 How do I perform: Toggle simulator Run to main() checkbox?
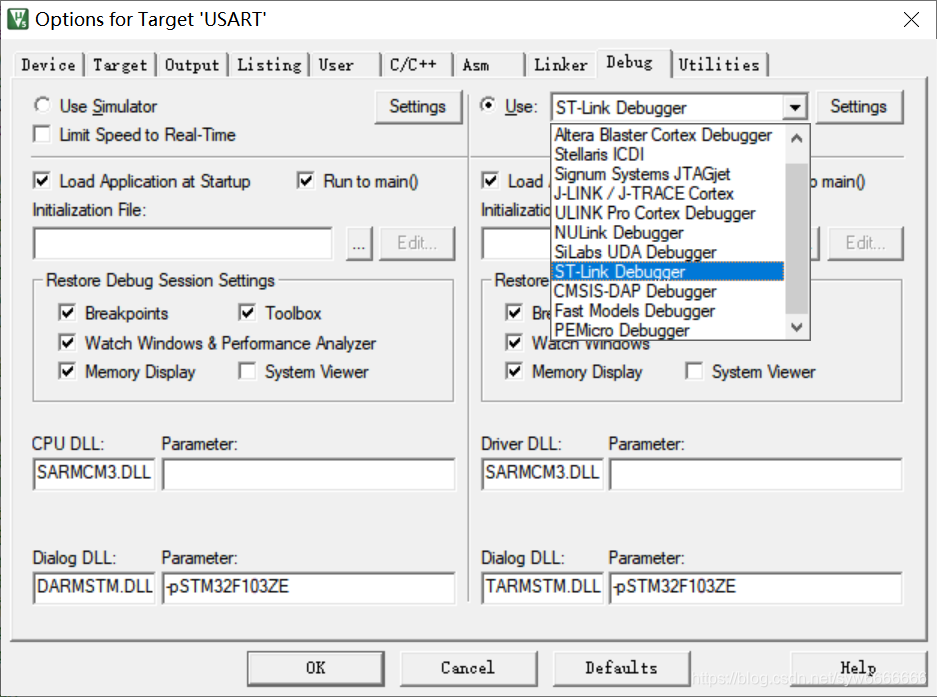(305, 181)
